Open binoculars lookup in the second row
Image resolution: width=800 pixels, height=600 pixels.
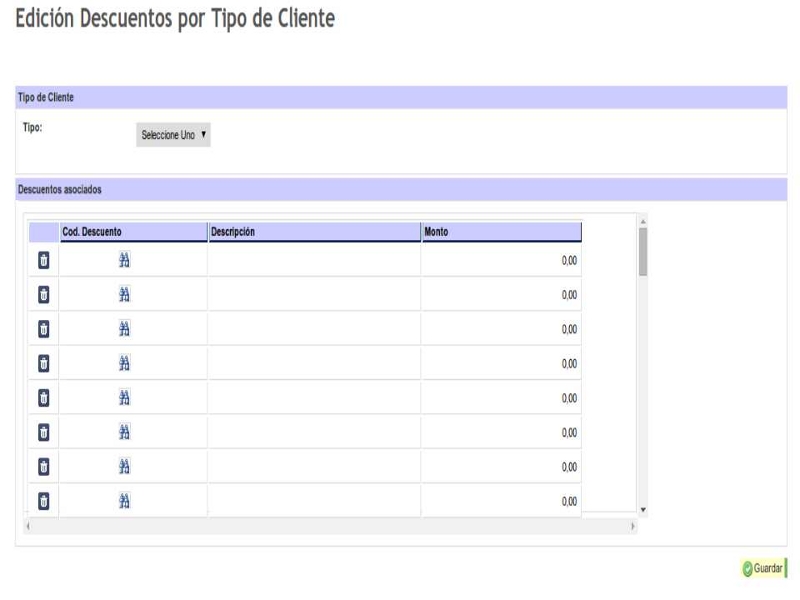coord(126,295)
